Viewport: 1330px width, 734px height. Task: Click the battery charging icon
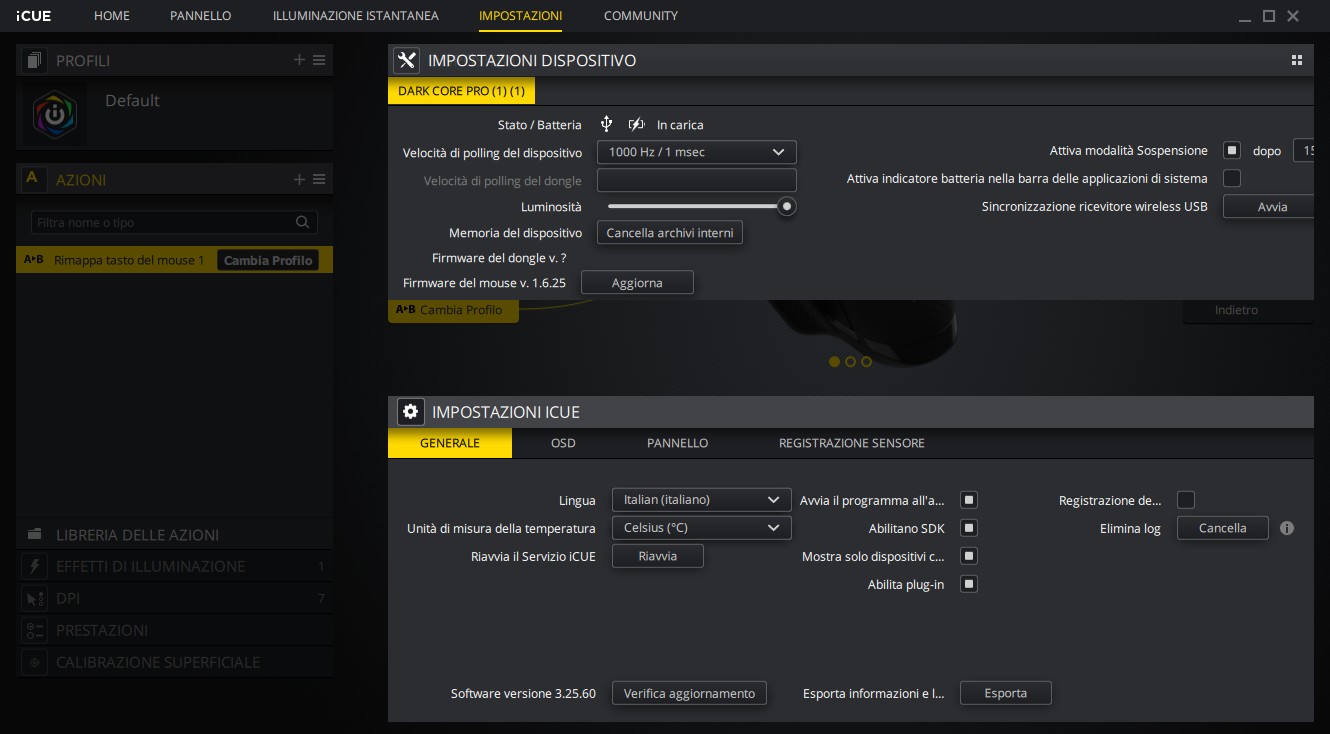tap(636, 124)
